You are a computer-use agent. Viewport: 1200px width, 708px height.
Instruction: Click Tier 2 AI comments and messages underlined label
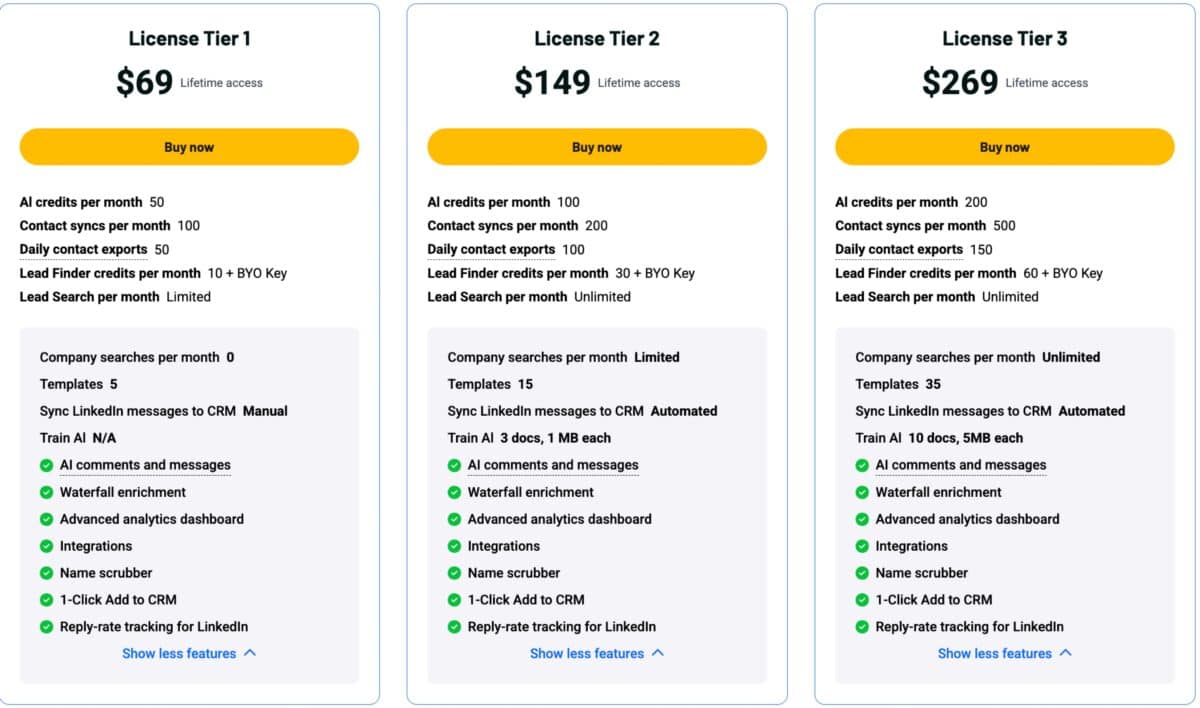[x=553, y=465]
